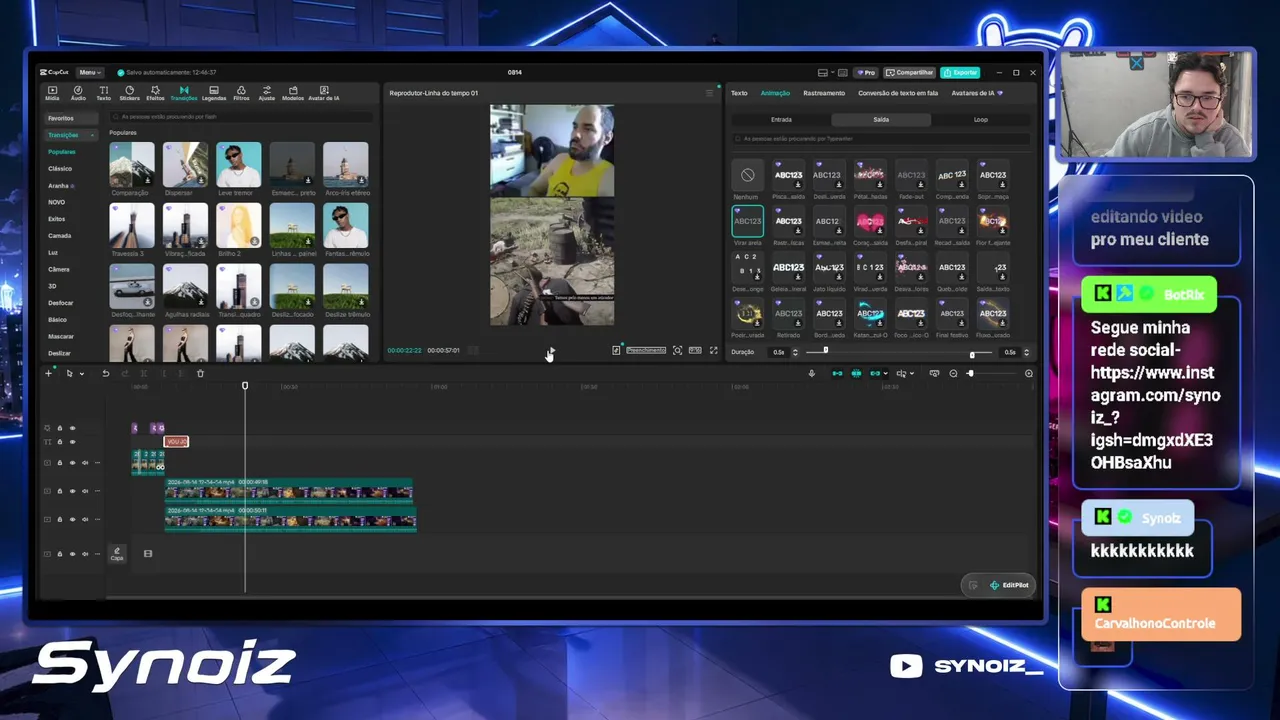Select the Leve tremor transition thumbnail

(238, 164)
